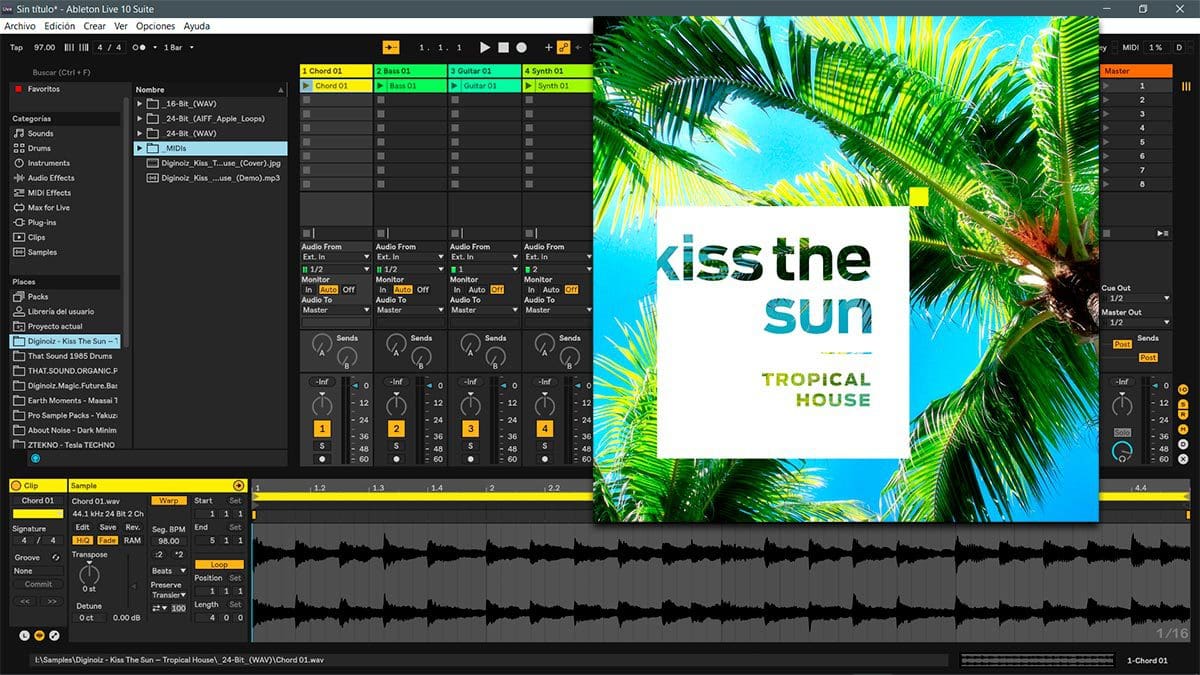Viewport: 1200px width, 675px height.
Task: Reverse the sample with Rev. button
Action: pos(133,527)
